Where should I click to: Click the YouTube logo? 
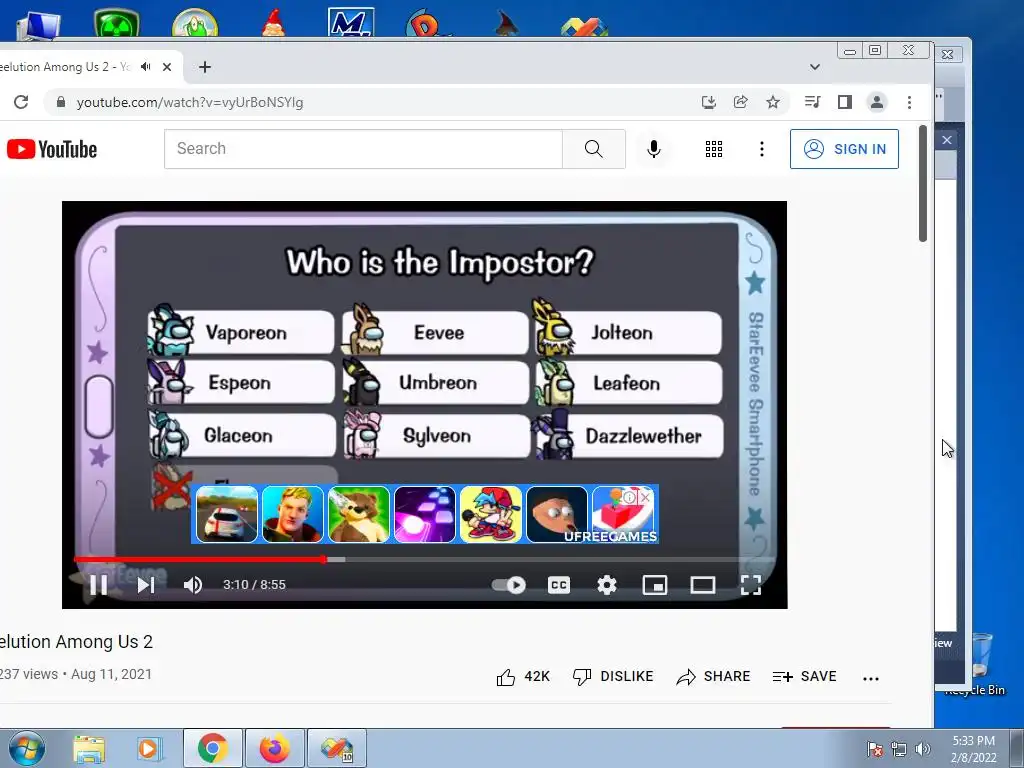pyautogui.click(x=52, y=150)
